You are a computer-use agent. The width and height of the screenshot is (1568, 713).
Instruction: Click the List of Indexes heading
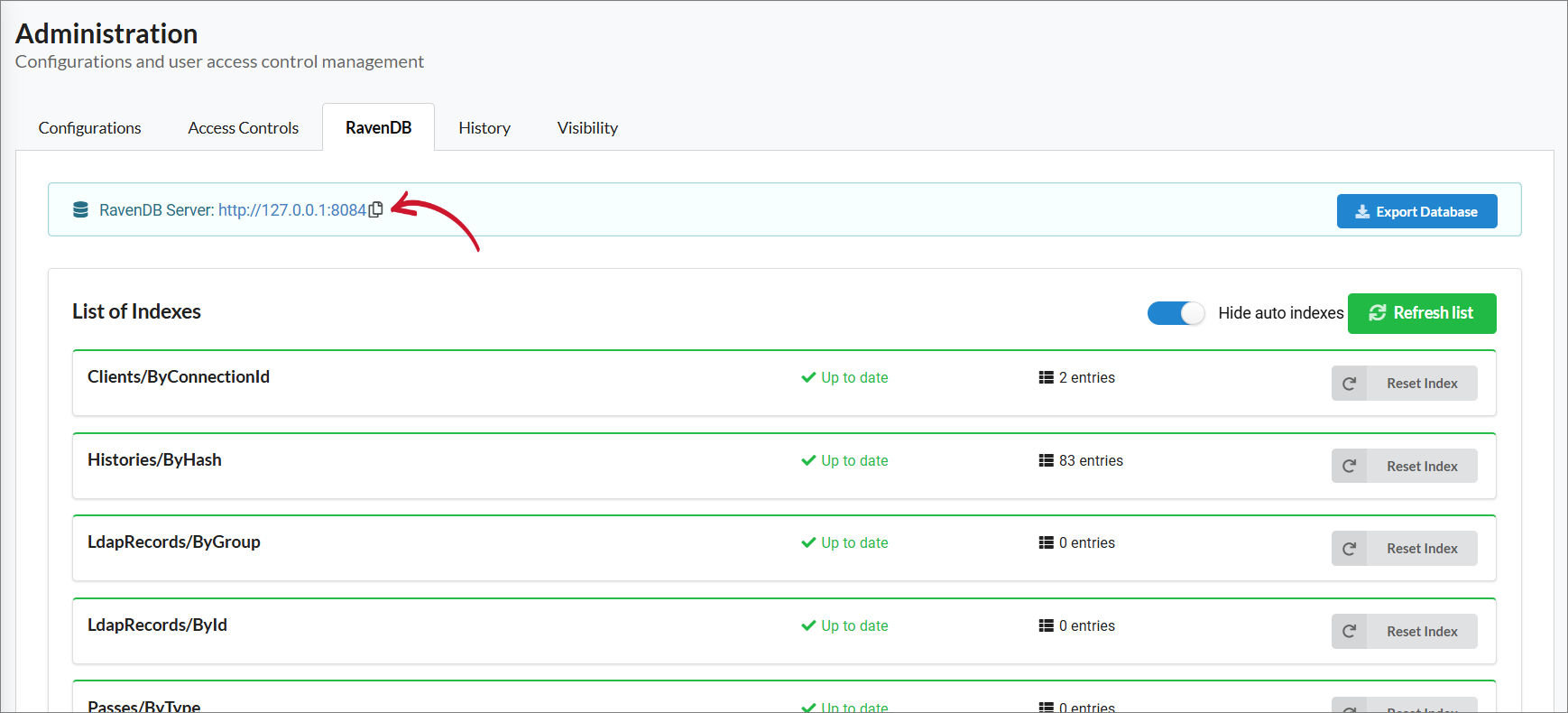click(x=136, y=311)
